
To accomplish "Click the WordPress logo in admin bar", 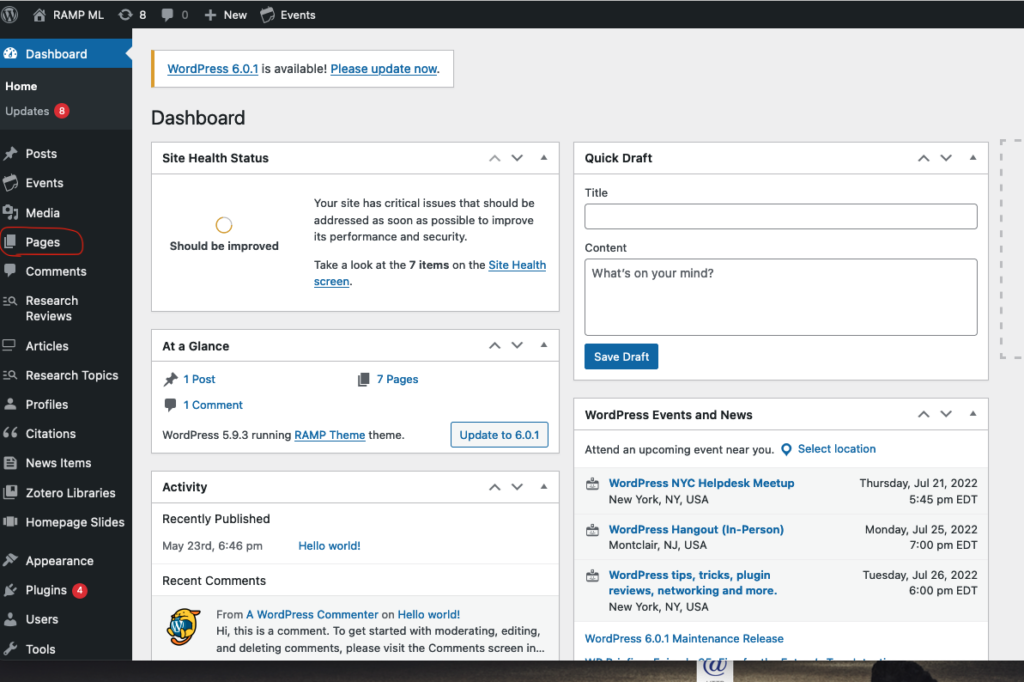I will tap(9, 14).
